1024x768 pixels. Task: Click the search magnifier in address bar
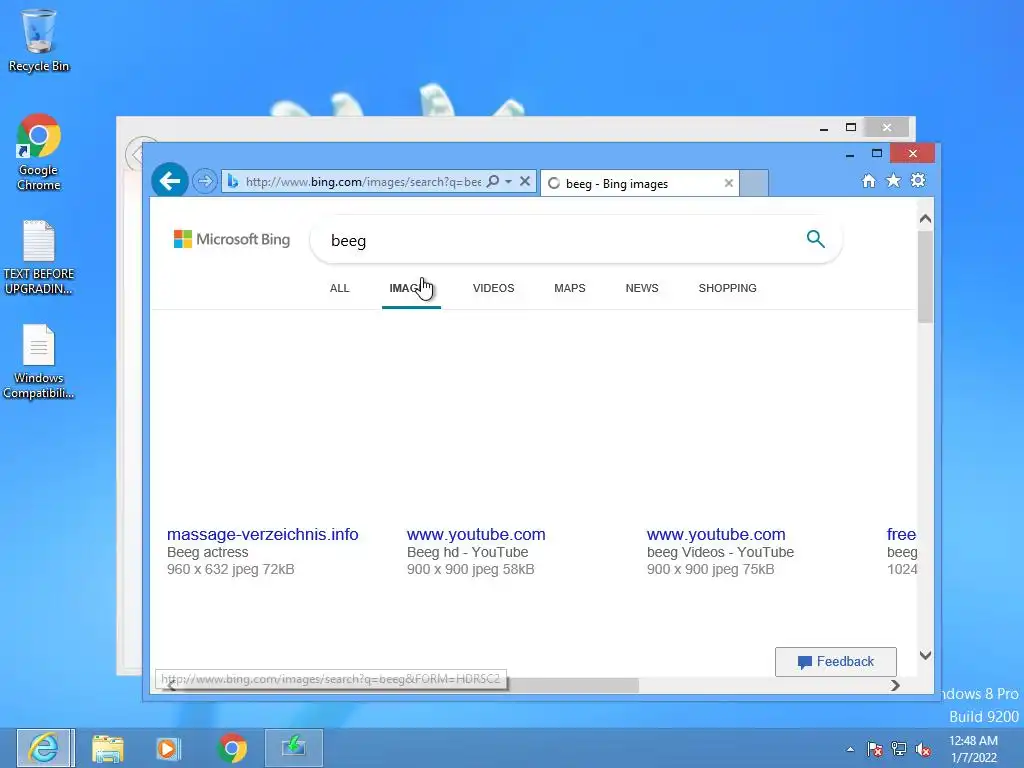click(493, 181)
